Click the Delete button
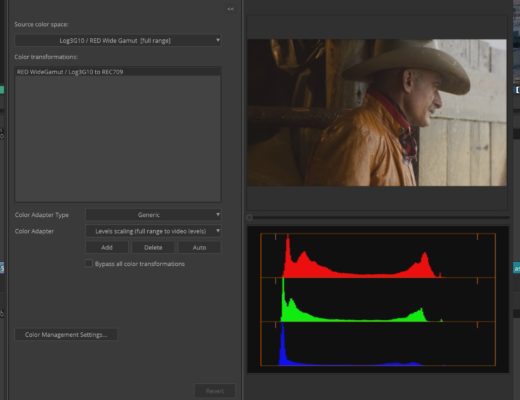 pyautogui.click(x=153, y=247)
